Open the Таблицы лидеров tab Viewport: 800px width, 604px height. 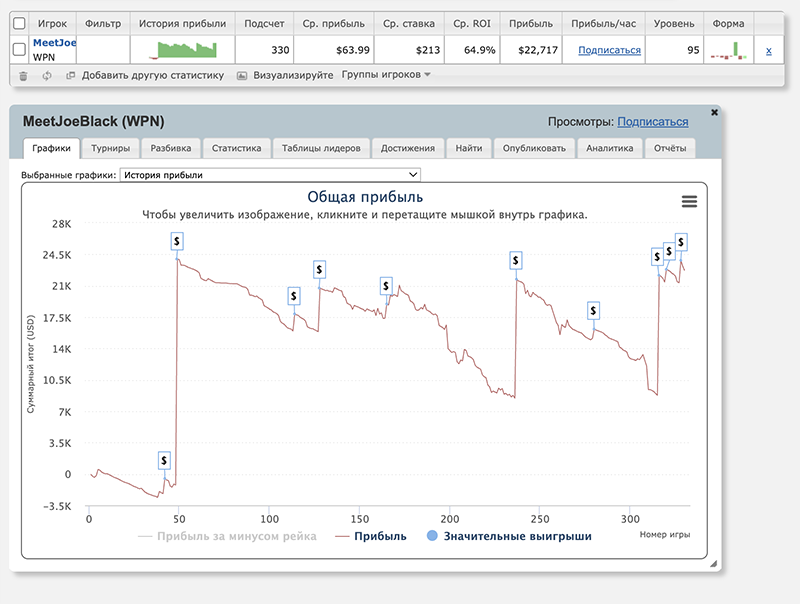coord(320,148)
